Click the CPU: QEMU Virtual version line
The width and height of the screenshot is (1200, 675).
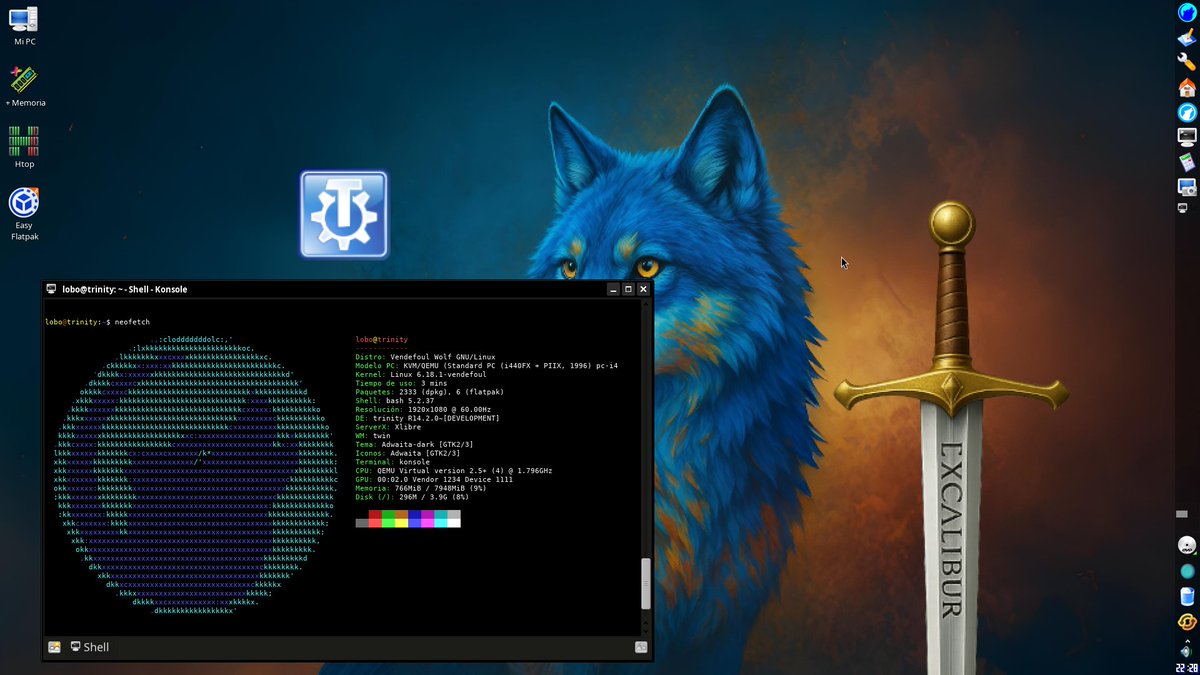pos(453,470)
